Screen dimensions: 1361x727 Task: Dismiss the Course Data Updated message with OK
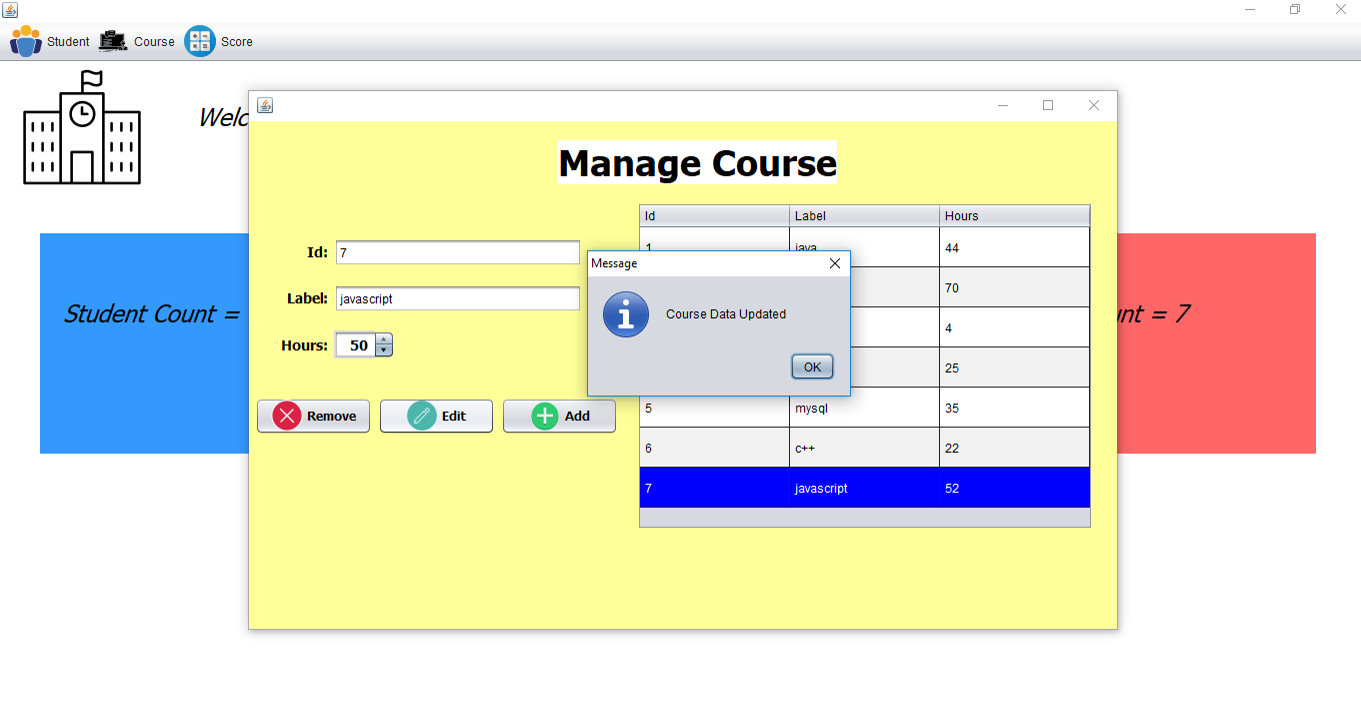pos(812,366)
